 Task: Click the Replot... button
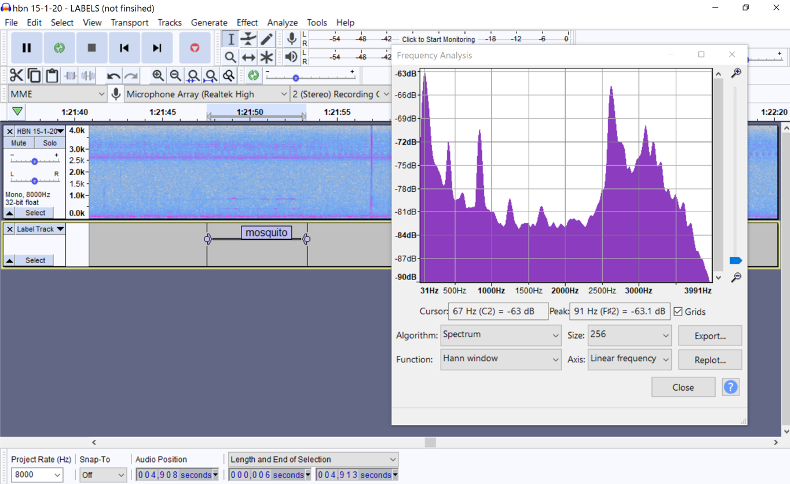click(x=710, y=360)
